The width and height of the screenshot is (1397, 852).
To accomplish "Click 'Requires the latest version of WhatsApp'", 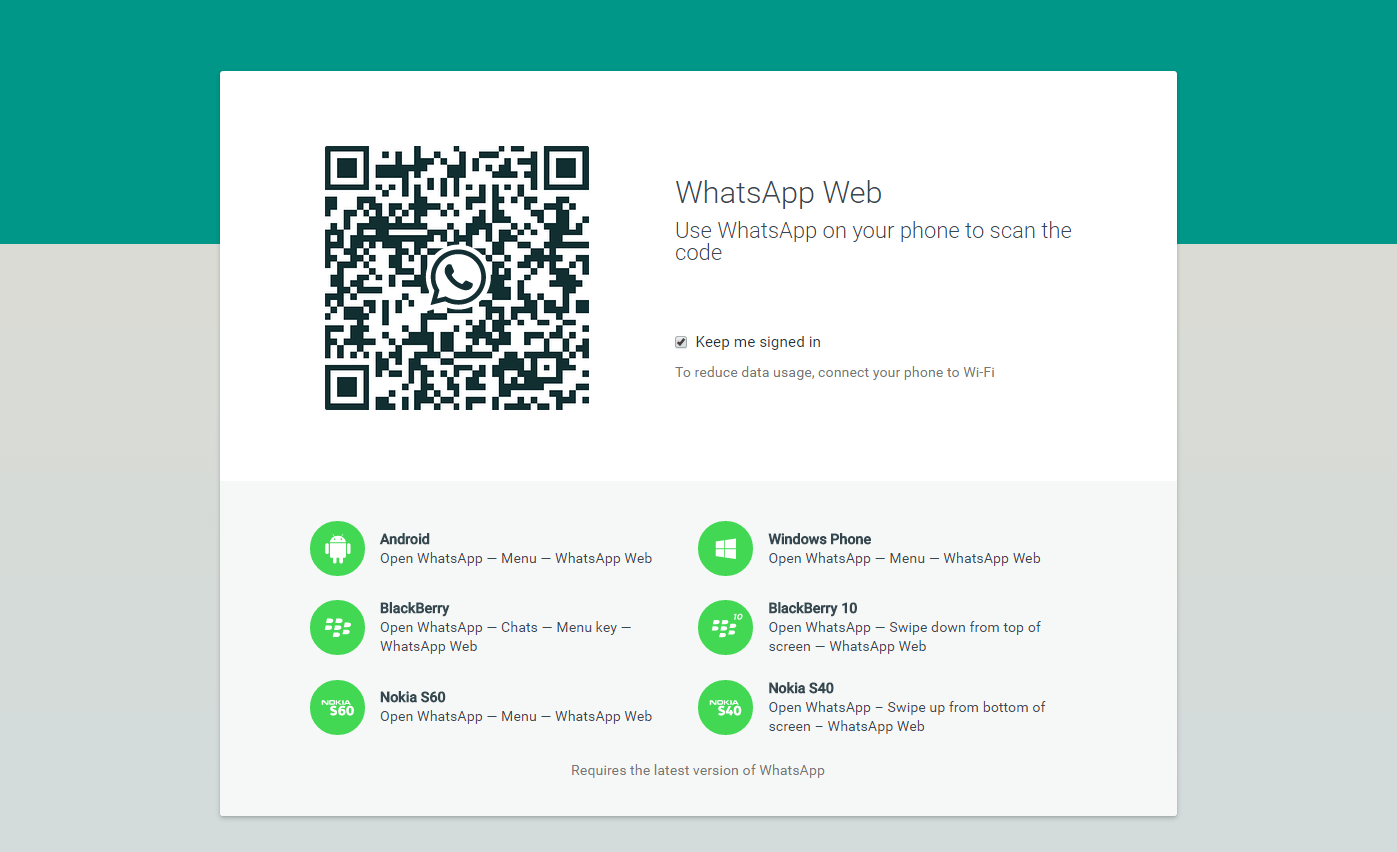I will 698,771.
